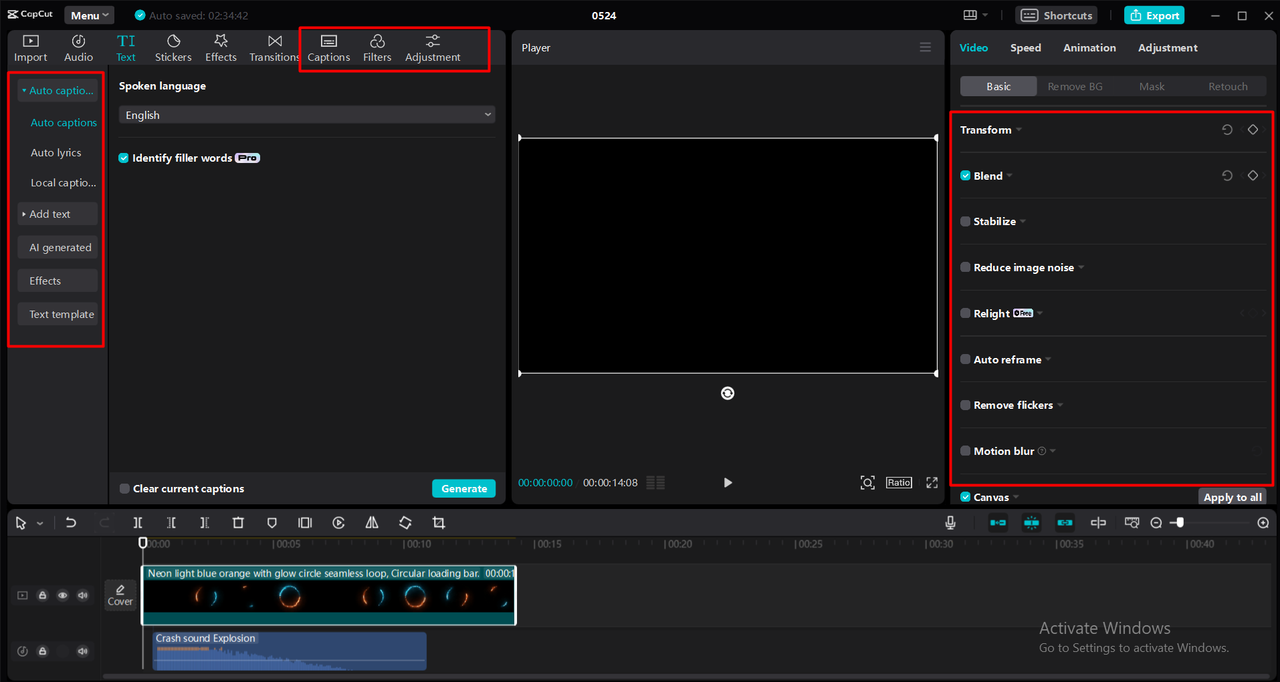Click the Split clip icon in timeline toolbar
This screenshot has width=1280, height=682.
click(x=138, y=523)
